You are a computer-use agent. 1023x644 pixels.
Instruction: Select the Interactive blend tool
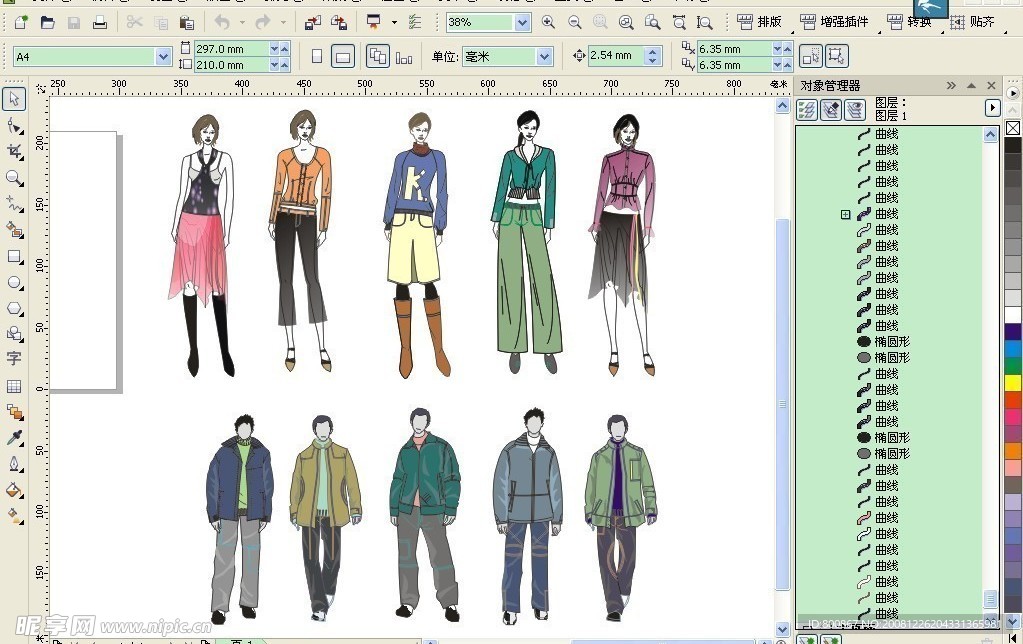[x=14, y=412]
